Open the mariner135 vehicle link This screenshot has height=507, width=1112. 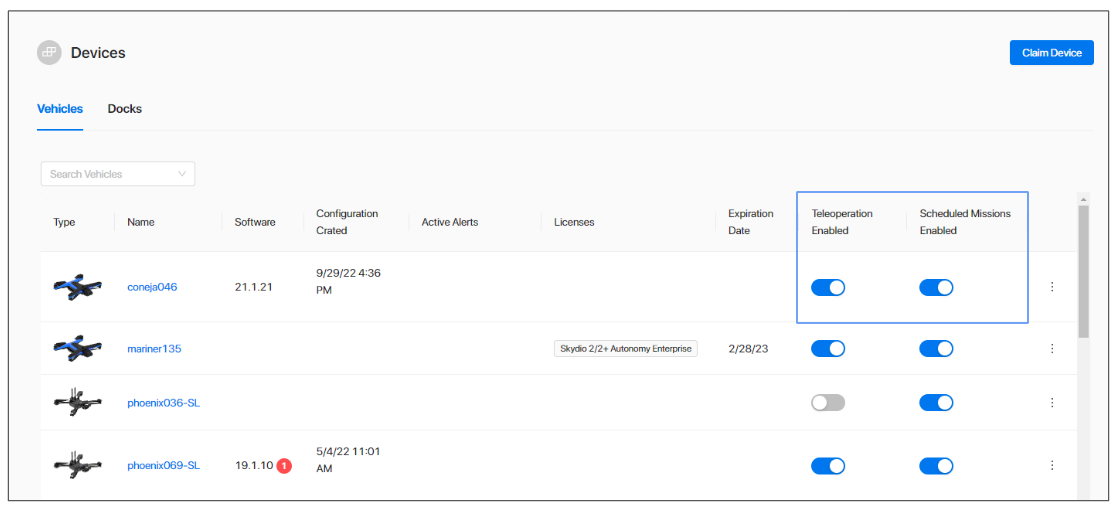pyautogui.click(x=155, y=348)
